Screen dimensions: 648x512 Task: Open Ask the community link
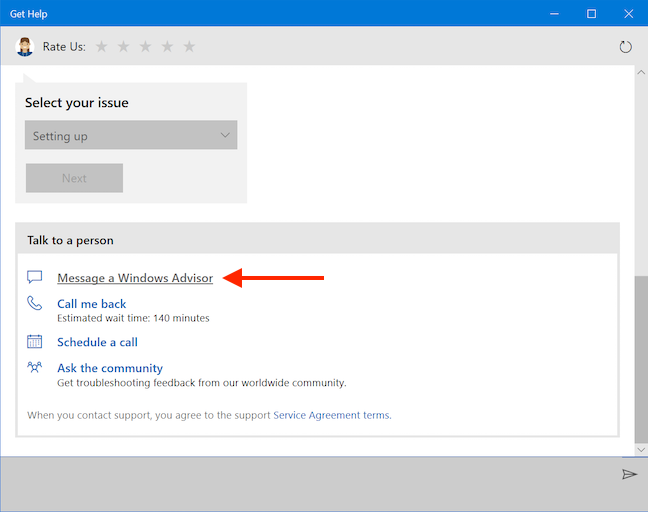(110, 368)
